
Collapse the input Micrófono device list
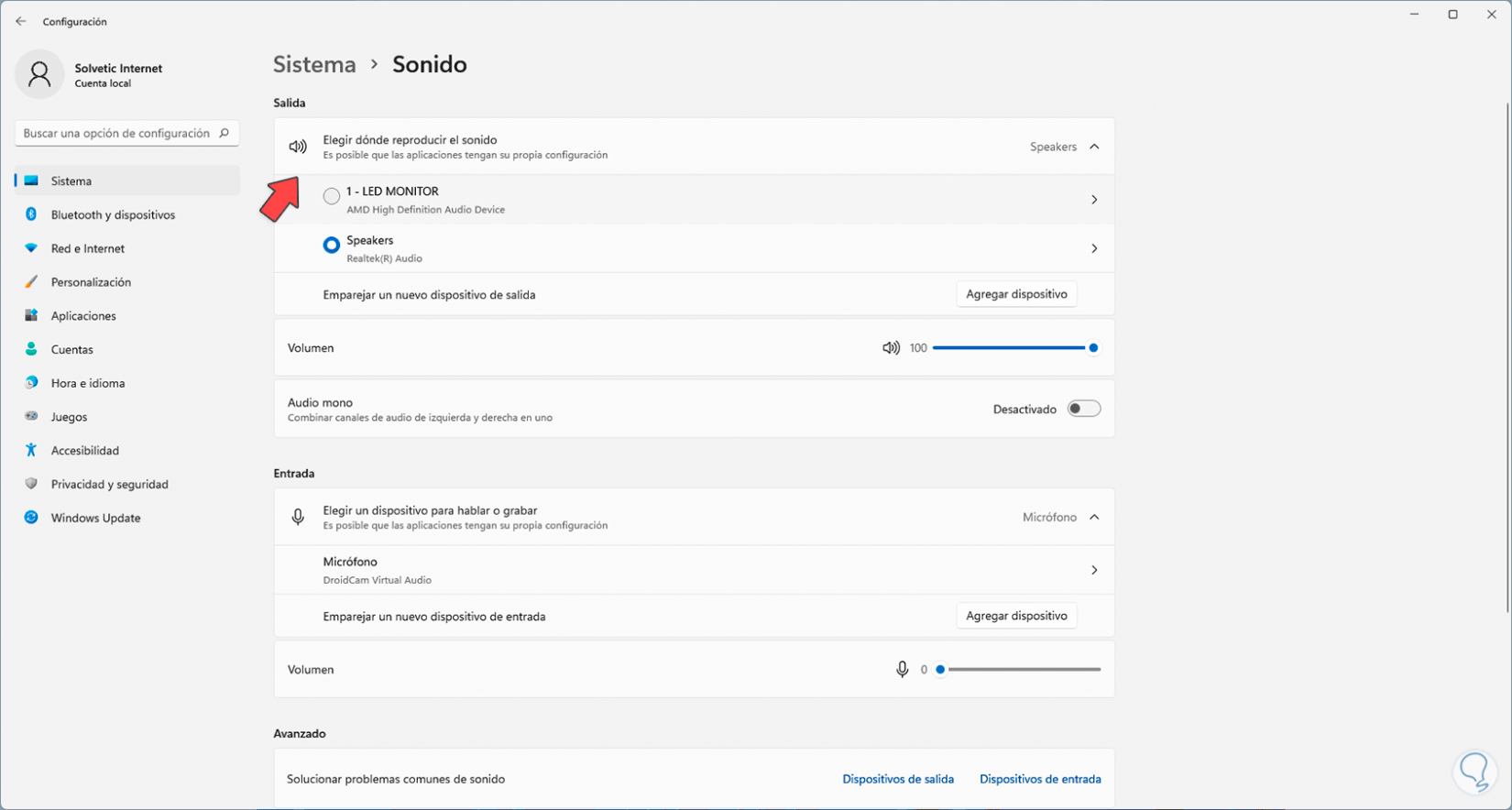pos(1094,518)
